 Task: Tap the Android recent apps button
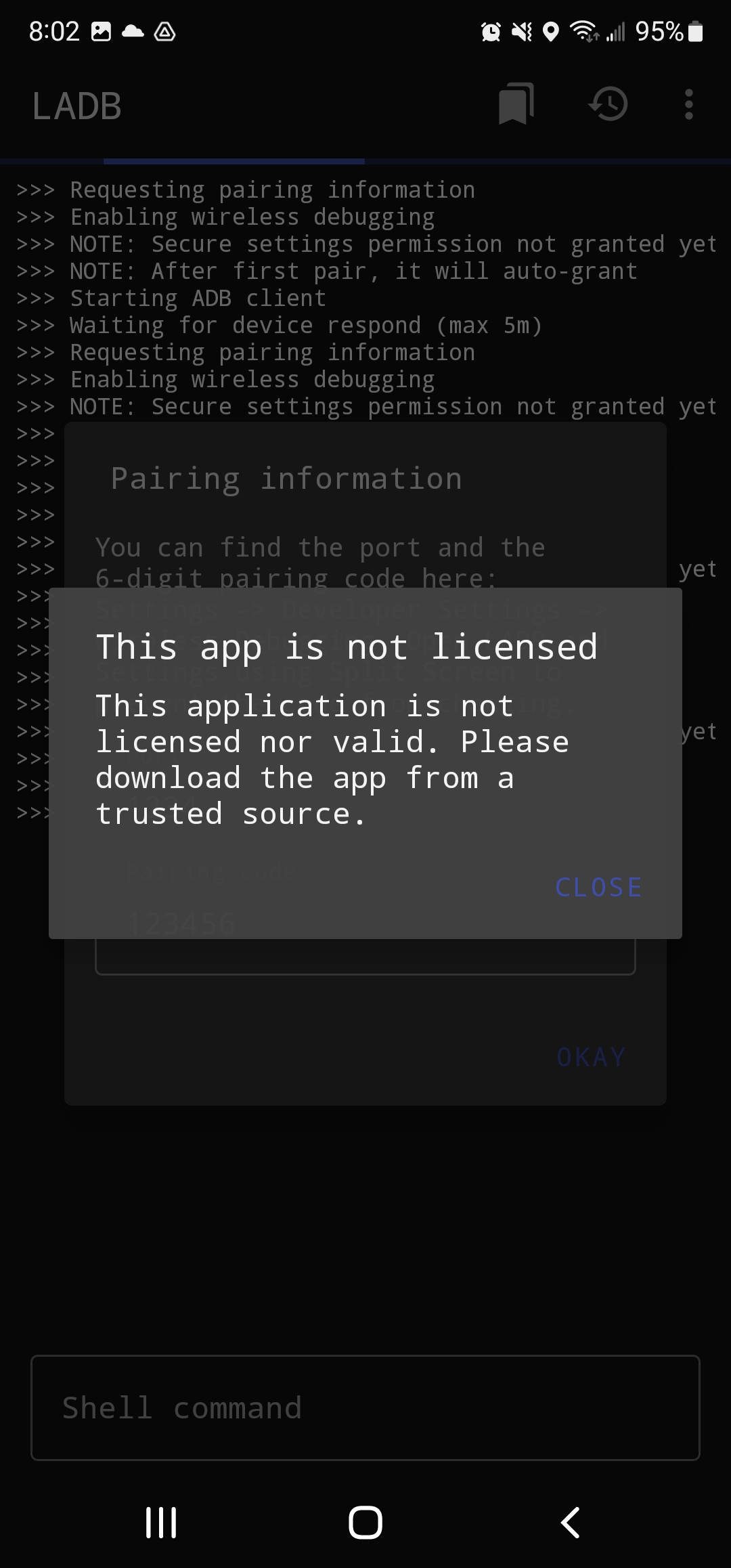(161, 1523)
